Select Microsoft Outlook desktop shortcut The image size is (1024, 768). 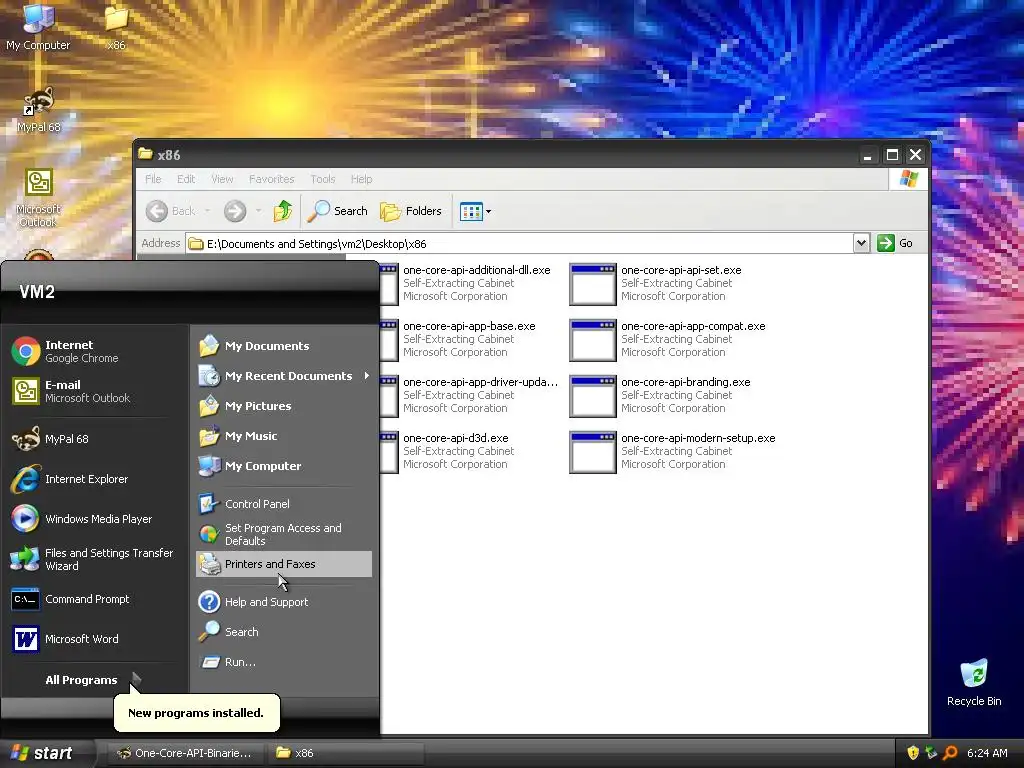[x=39, y=197]
